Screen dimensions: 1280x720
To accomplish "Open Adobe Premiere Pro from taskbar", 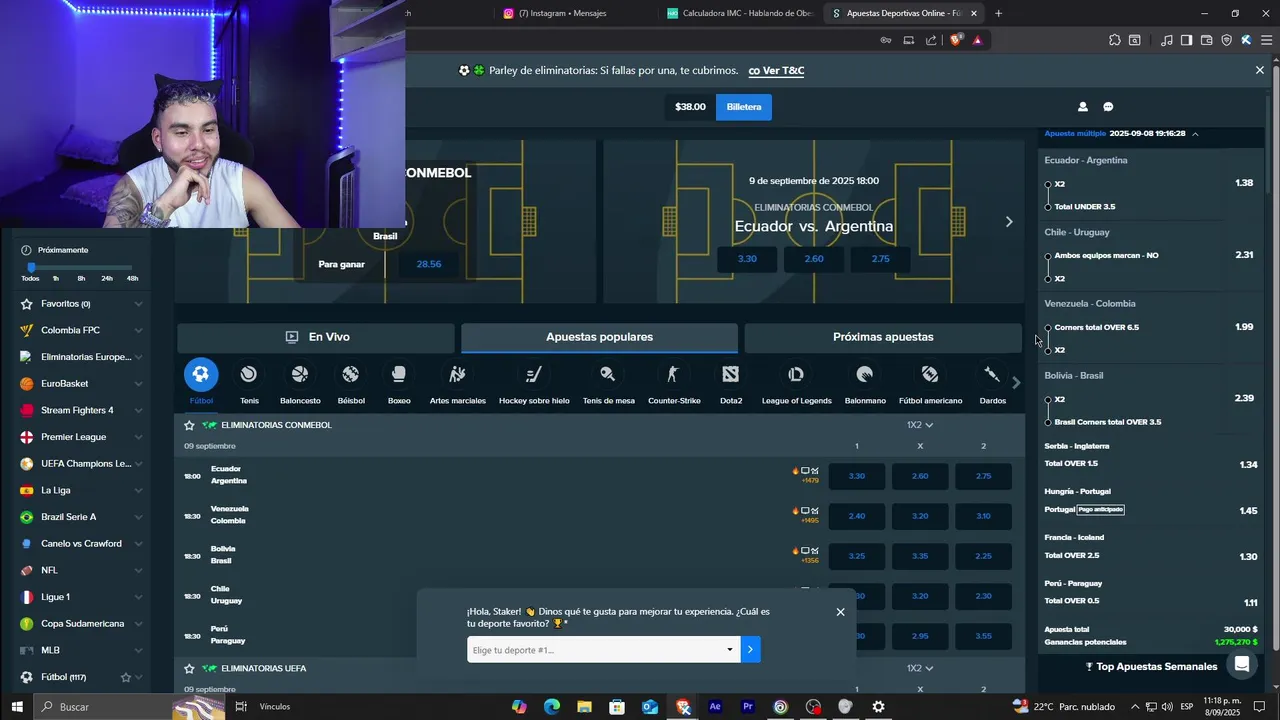I will coord(747,707).
